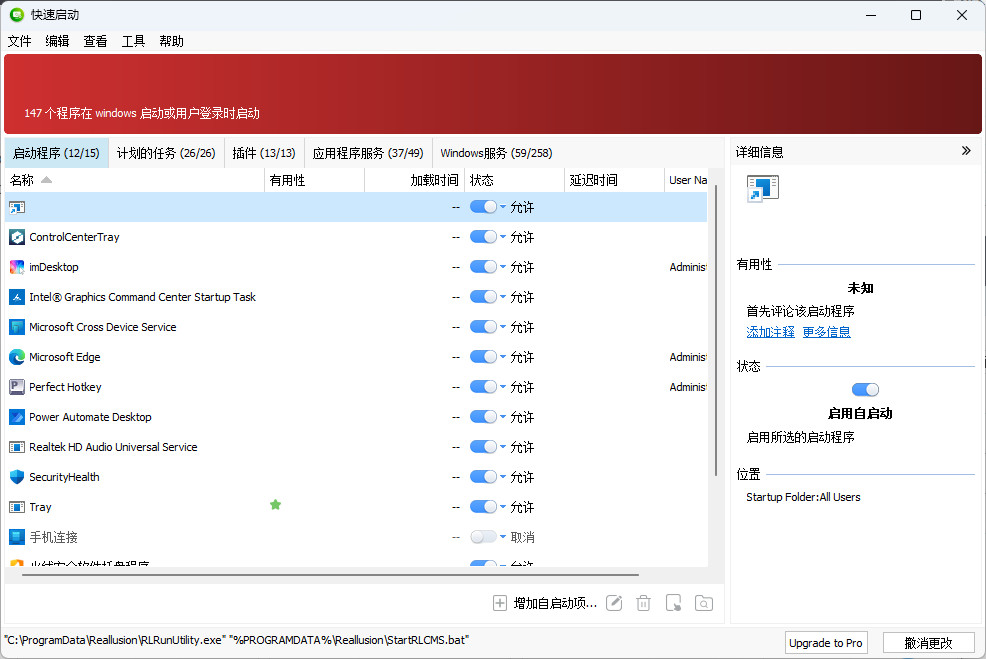The image size is (986, 659).
Task: Open status dropdown arrow for SecurityHealth
Action: tap(503, 477)
